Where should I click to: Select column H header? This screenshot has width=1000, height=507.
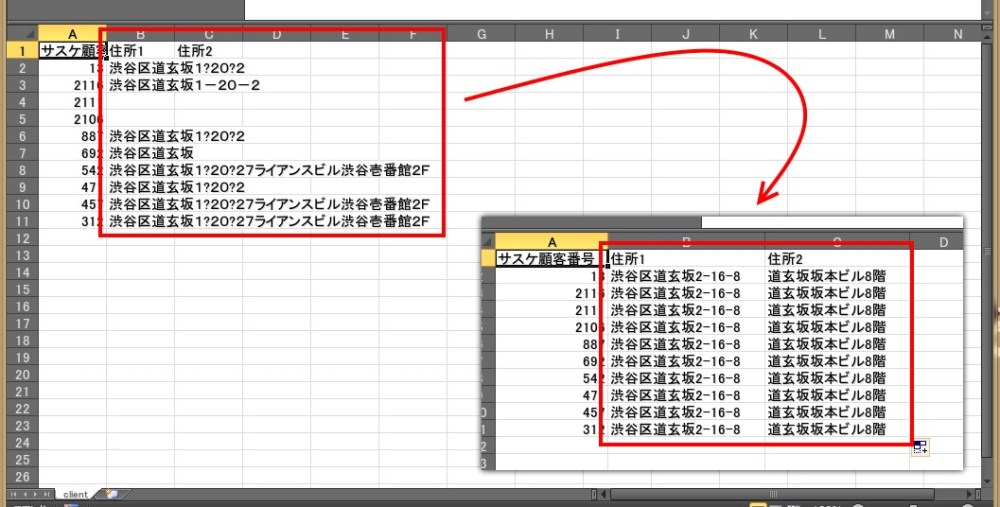pyautogui.click(x=549, y=34)
